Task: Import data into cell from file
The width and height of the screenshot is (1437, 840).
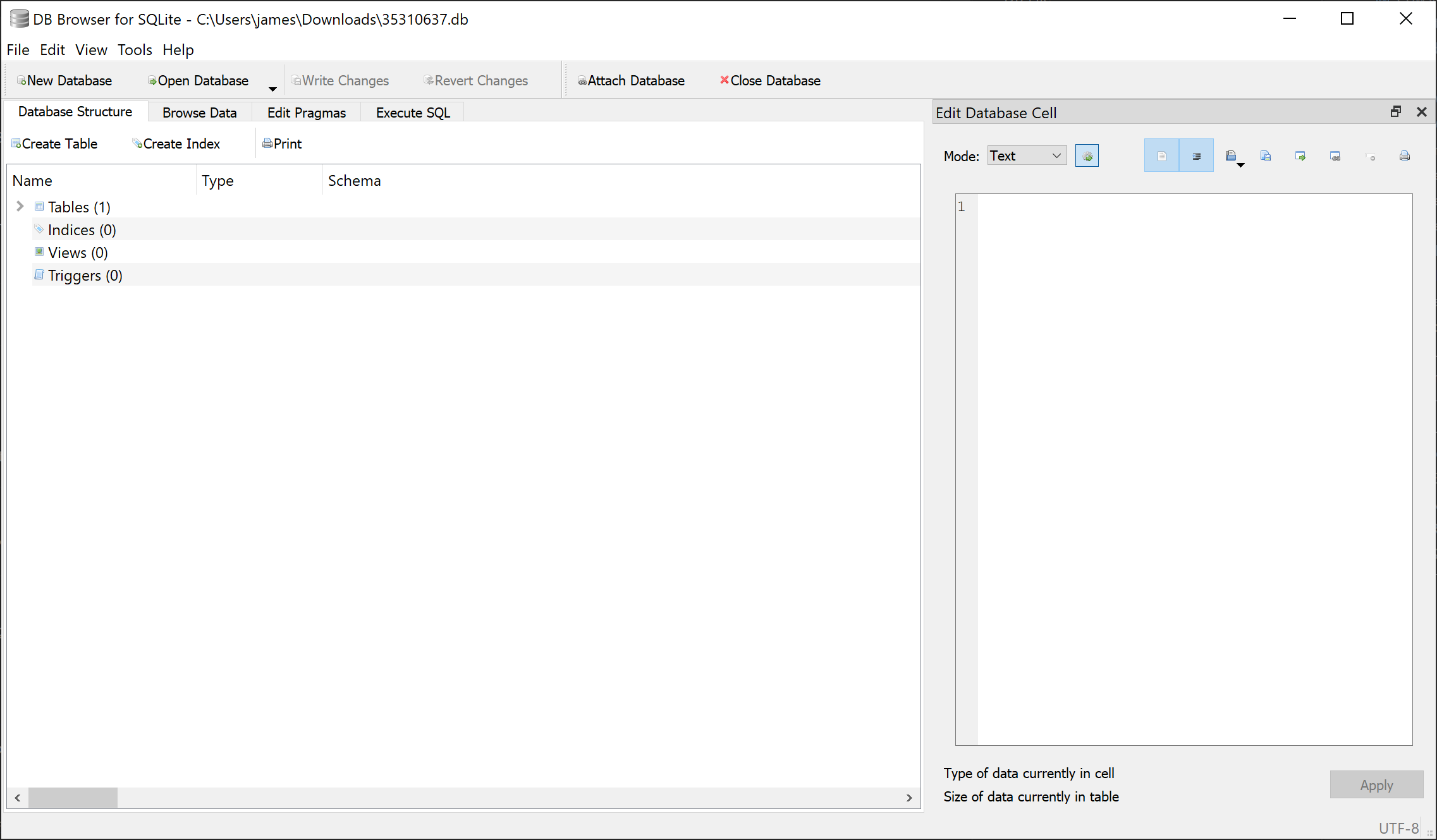Action: point(1232,155)
